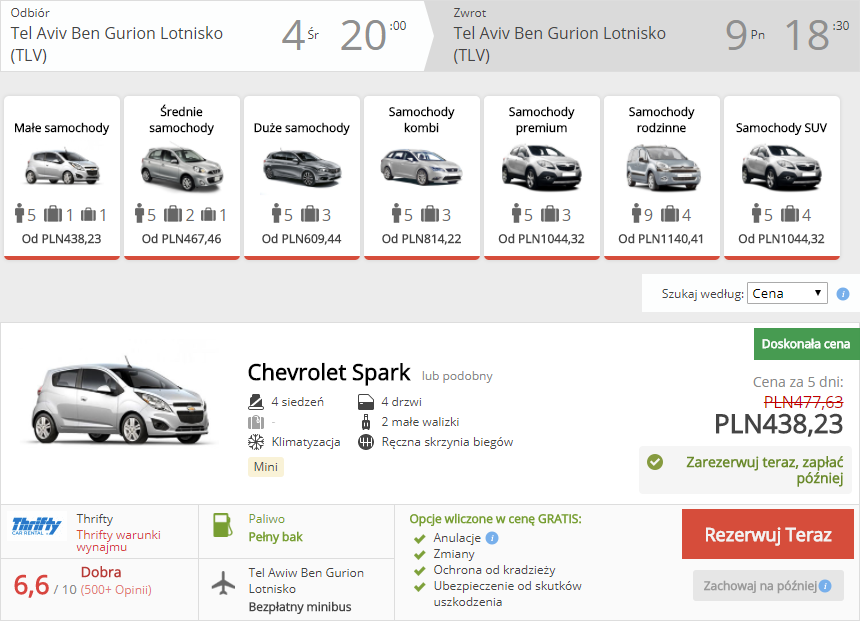Viewport: 860px width, 621px height.
Task: Open Thrifty warunki wynajmu link
Action: 118,541
